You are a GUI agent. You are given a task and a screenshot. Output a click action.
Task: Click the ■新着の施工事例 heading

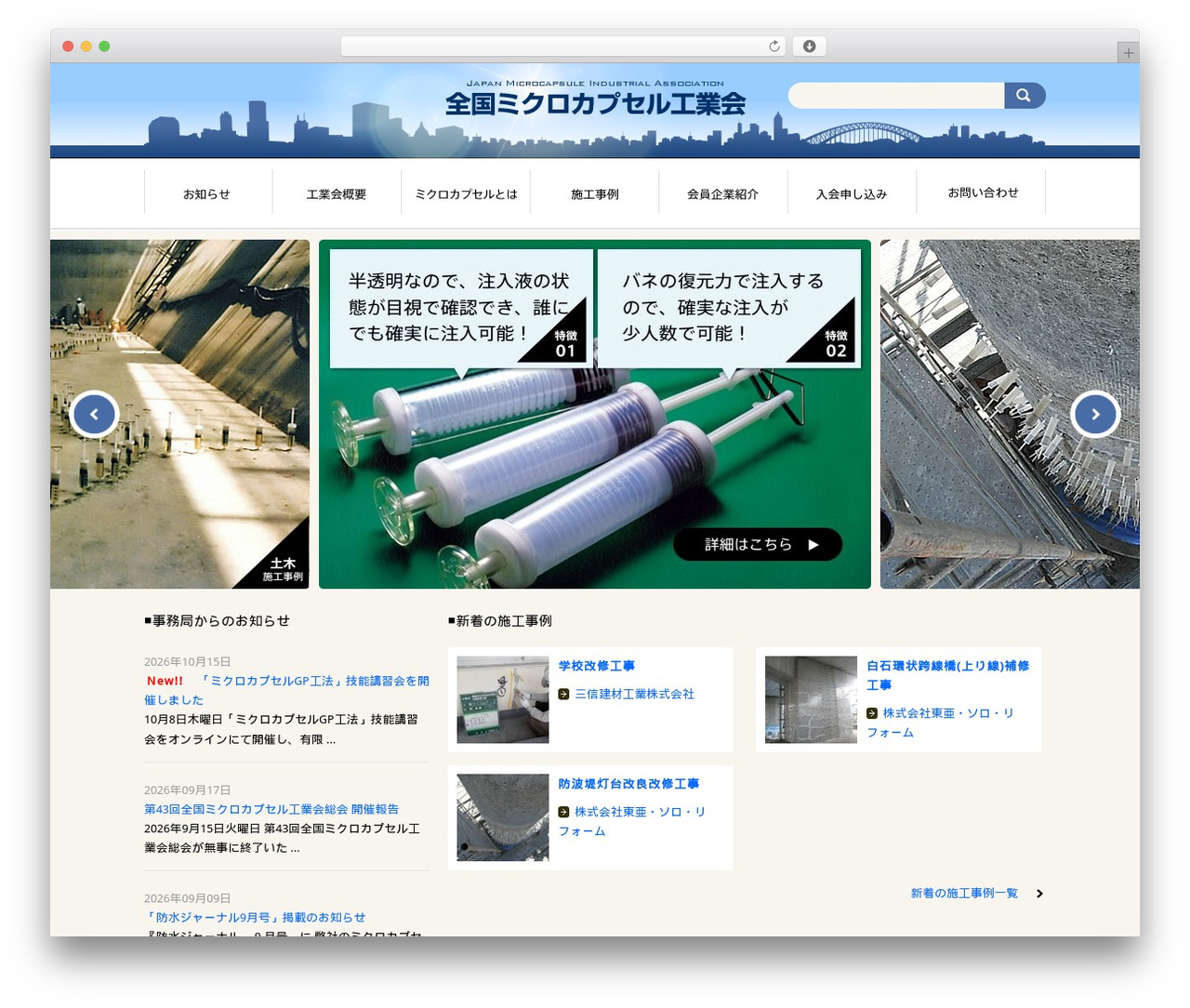[x=500, y=621]
